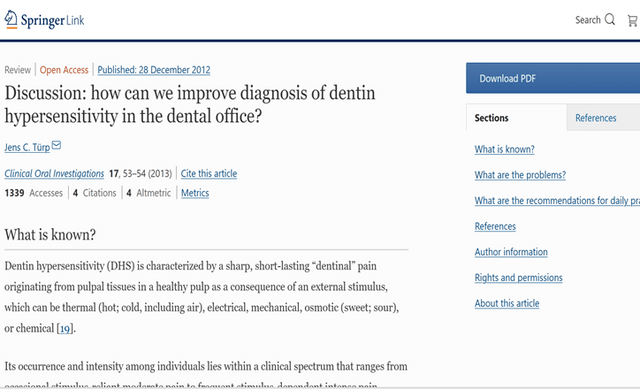Viewport: 640px width, 389px height.
Task: Click the References link in the sections list
Action: click(x=495, y=227)
